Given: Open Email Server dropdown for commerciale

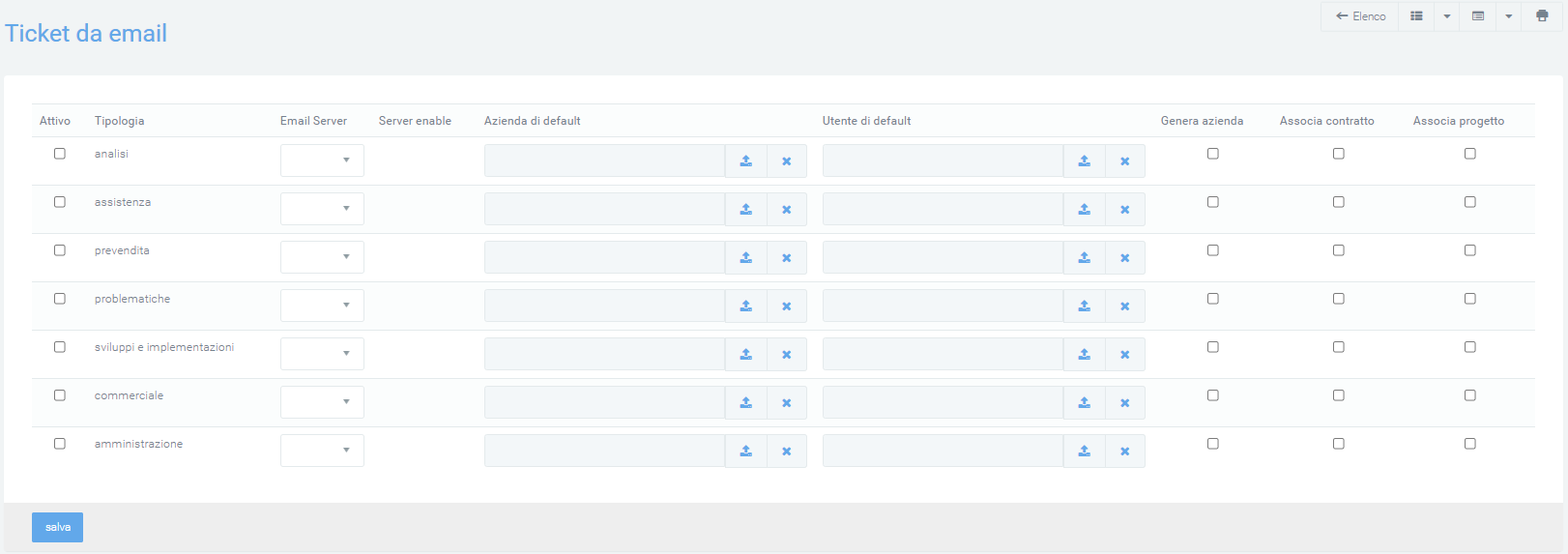Looking at the screenshot, I should tap(322, 402).
